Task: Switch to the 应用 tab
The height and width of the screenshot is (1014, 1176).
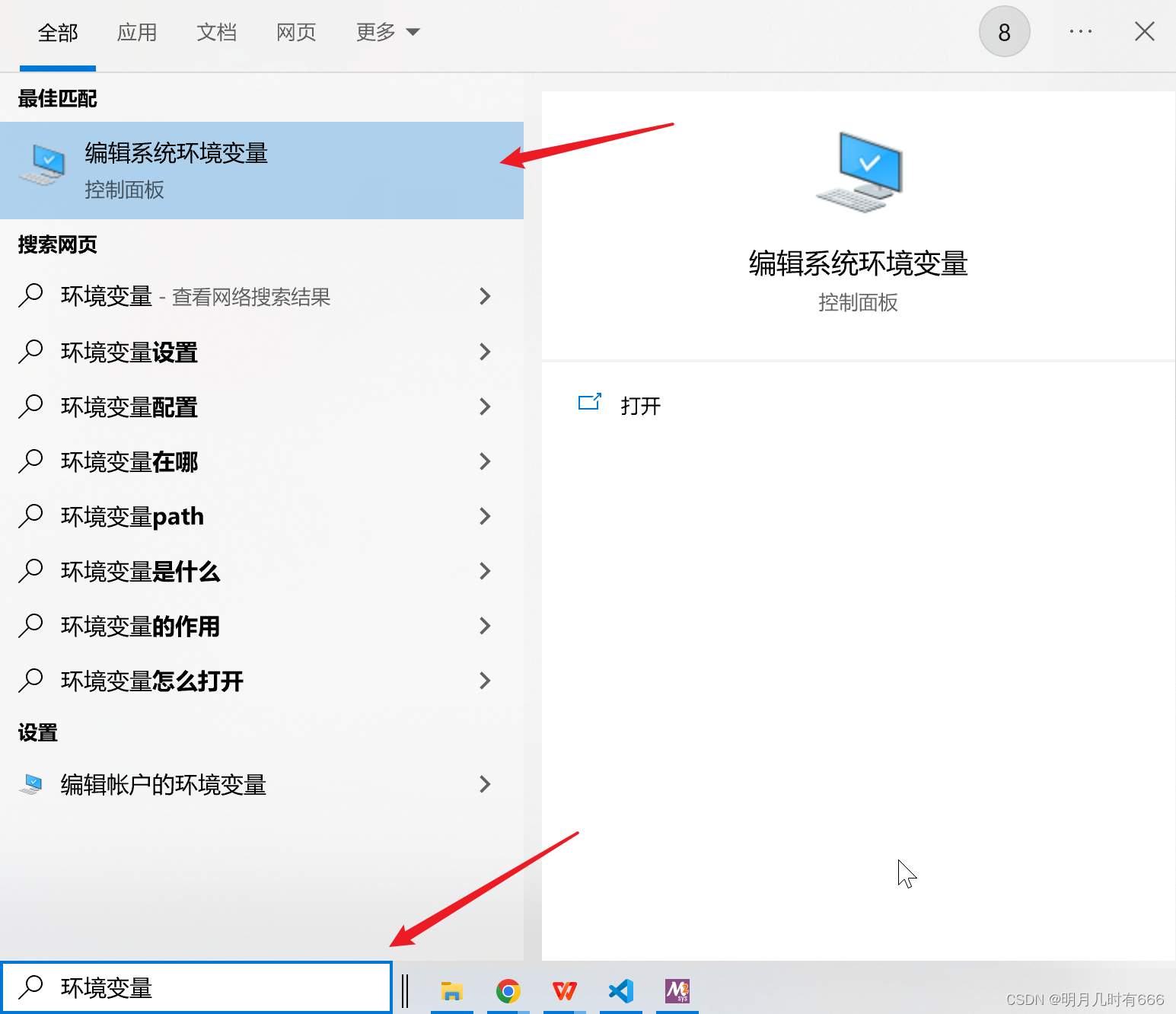Action: pyautogui.click(x=137, y=32)
